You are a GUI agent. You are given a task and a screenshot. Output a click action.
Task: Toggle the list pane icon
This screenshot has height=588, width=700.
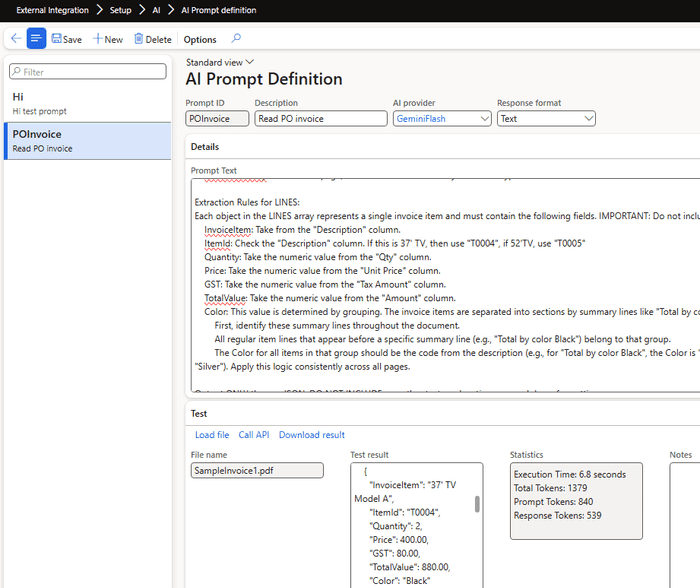[x=36, y=39]
